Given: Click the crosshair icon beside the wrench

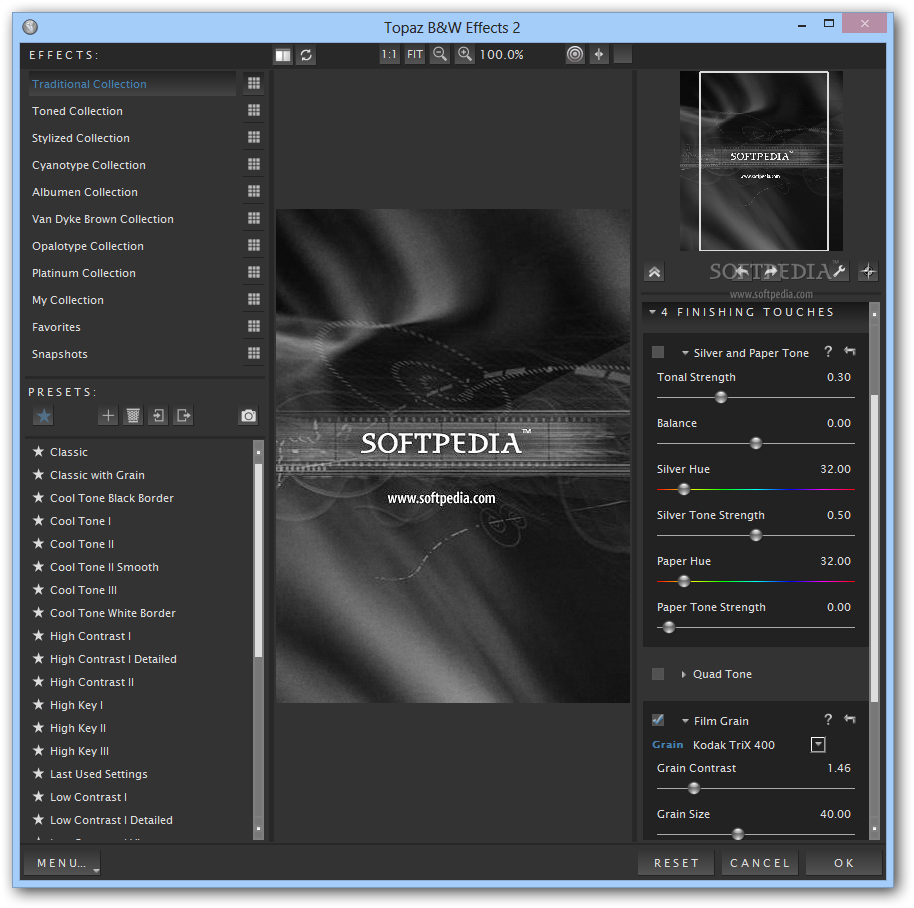Looking at the screenshot, I should click(869, 272).
